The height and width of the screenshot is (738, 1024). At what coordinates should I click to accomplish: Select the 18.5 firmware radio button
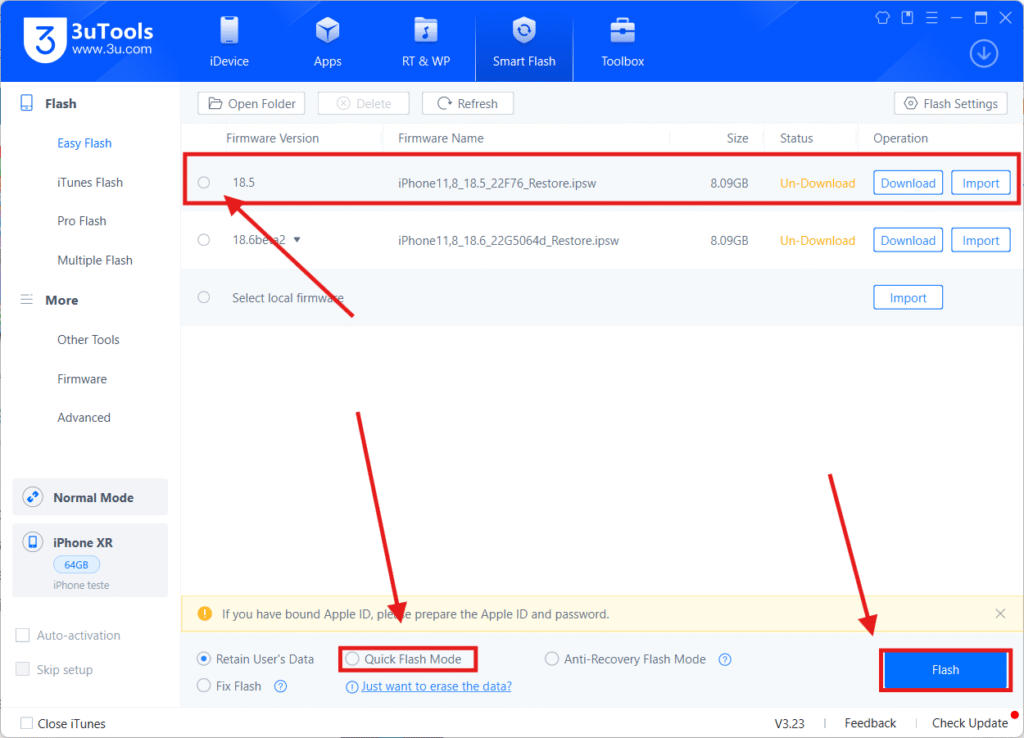pos(204,182)
